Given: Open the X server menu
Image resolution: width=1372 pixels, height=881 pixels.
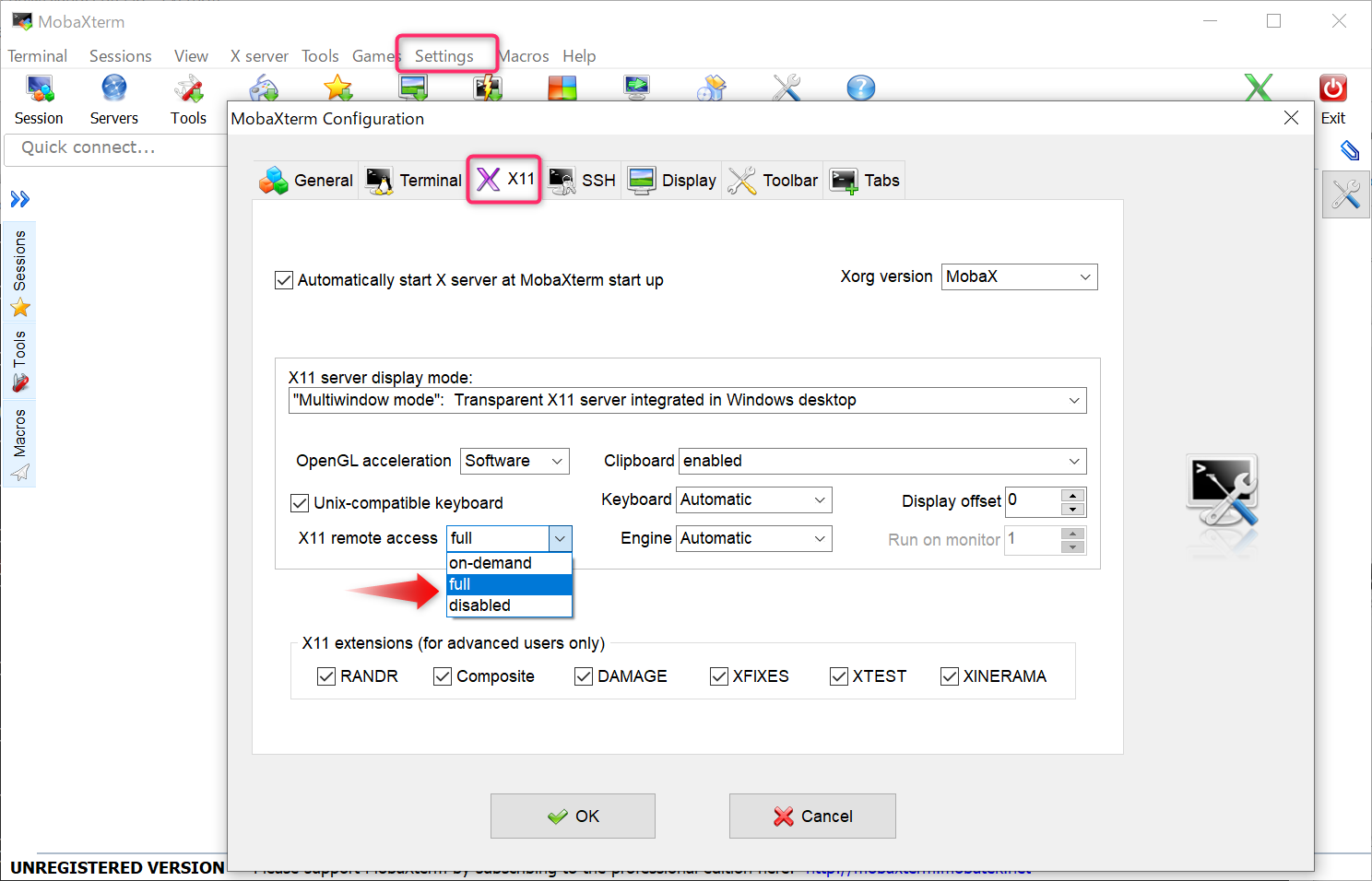Looking at the screenshot, I should pyautogui.click(x=259, y=56).
